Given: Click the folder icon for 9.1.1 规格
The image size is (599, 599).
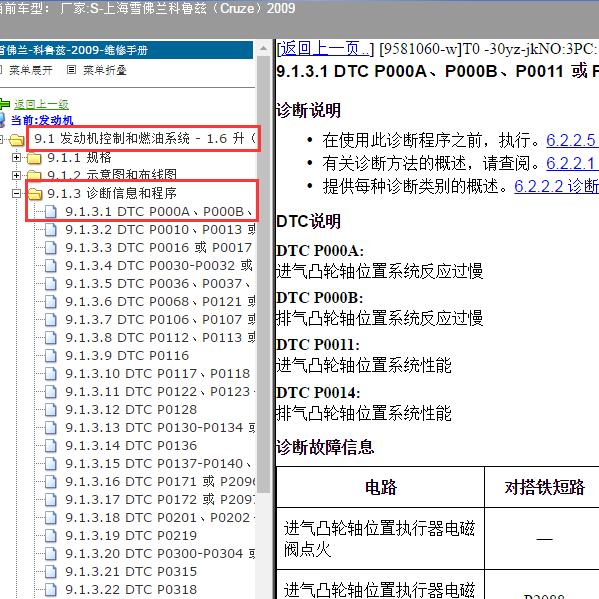Looking at the screenshot, I should [34, 158].
